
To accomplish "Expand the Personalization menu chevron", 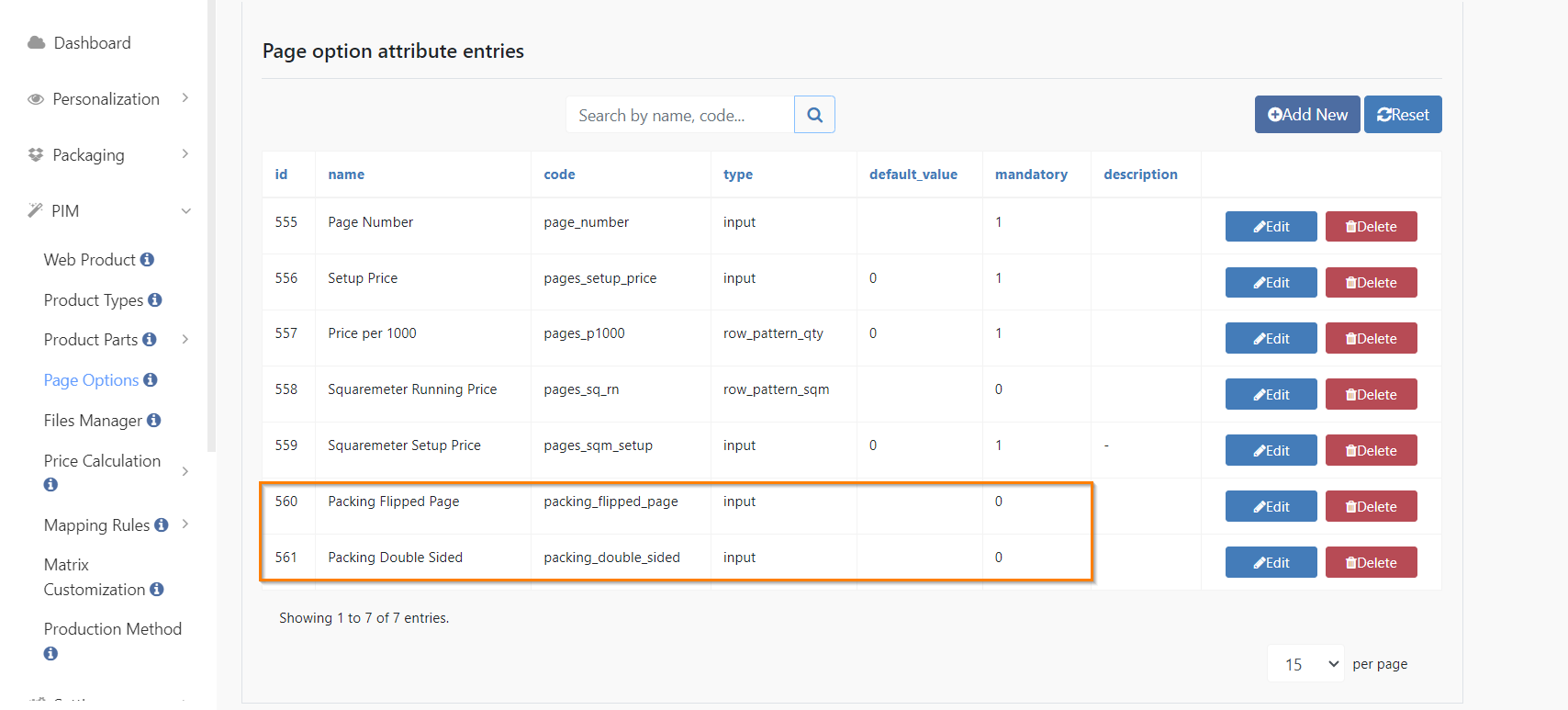I will [x=185, y=98].
